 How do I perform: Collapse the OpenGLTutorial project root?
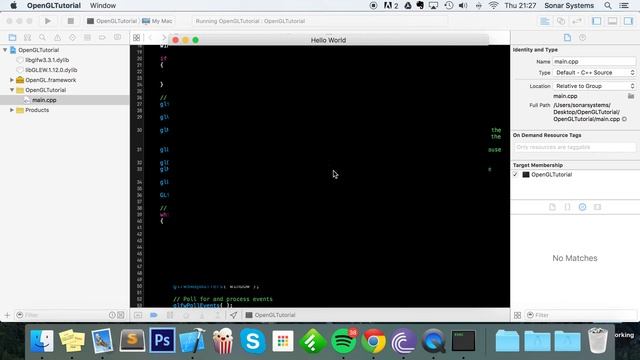[5, 50]
